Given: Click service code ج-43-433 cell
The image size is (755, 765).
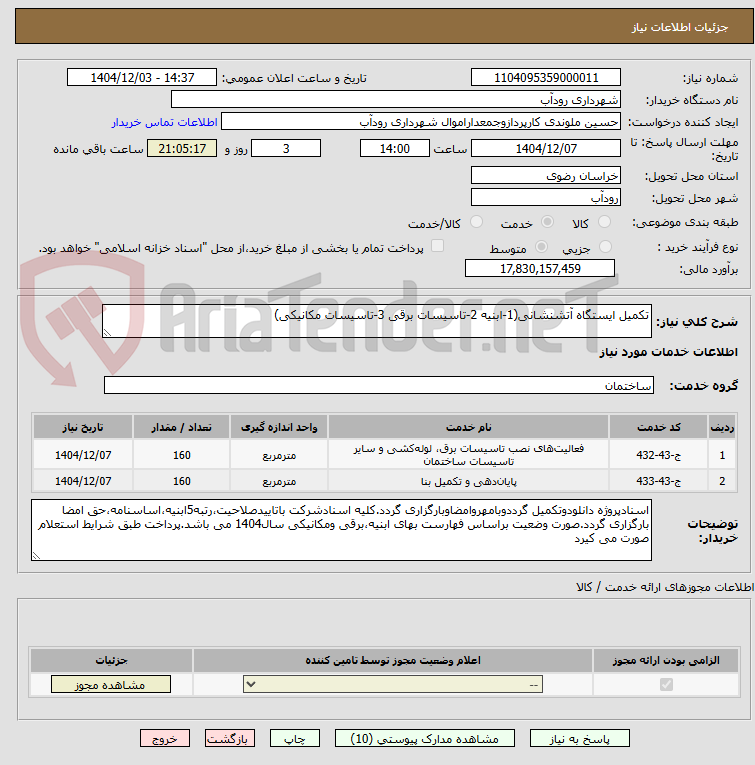Looking at the screenshot, I should [658, 481].
